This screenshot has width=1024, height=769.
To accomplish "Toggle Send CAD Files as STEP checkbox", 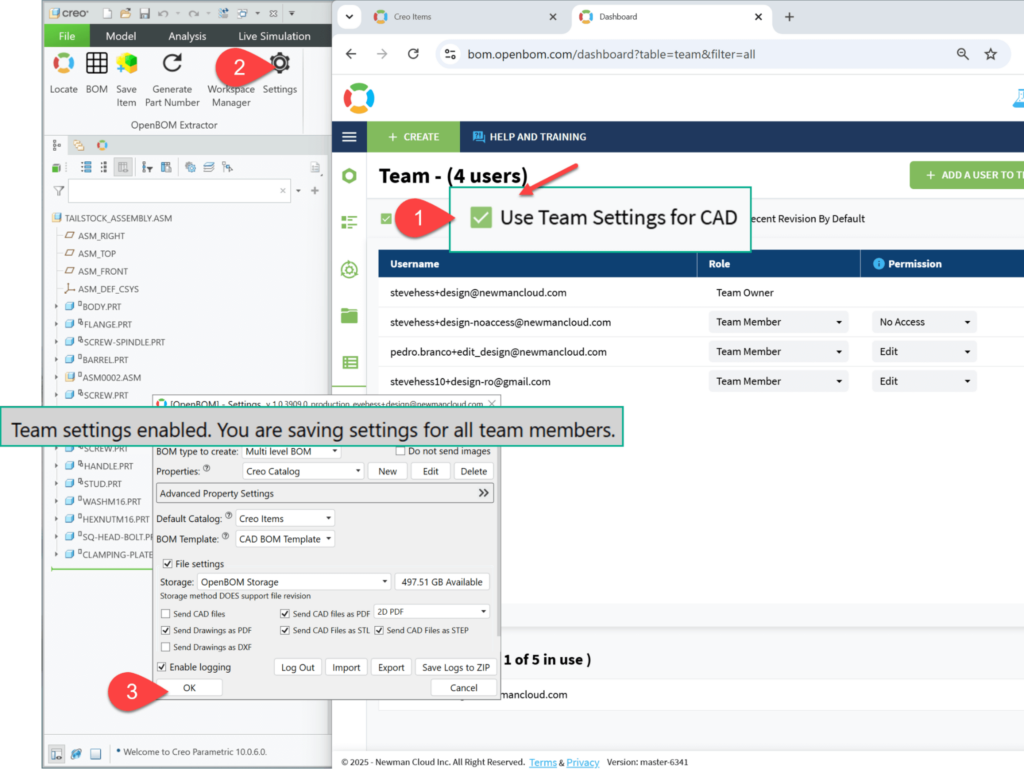I will pyautogui.click(x=379, y=631).
